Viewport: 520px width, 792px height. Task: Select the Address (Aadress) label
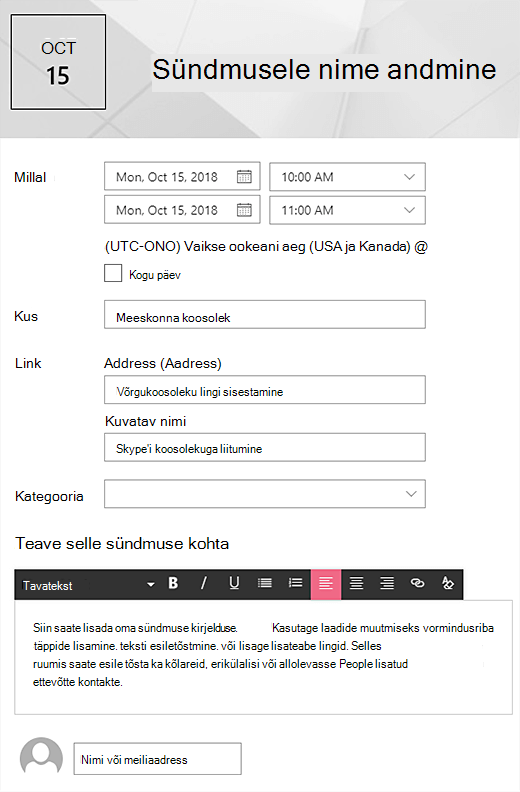(x=163, y=363)
